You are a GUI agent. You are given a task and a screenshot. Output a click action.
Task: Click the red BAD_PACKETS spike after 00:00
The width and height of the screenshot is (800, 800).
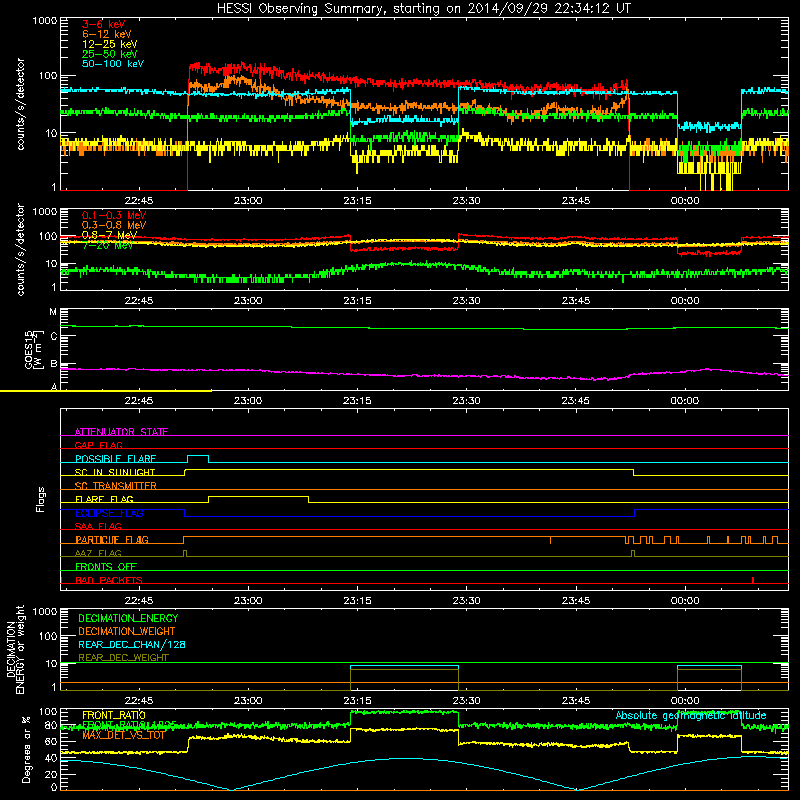coord(753,580)
